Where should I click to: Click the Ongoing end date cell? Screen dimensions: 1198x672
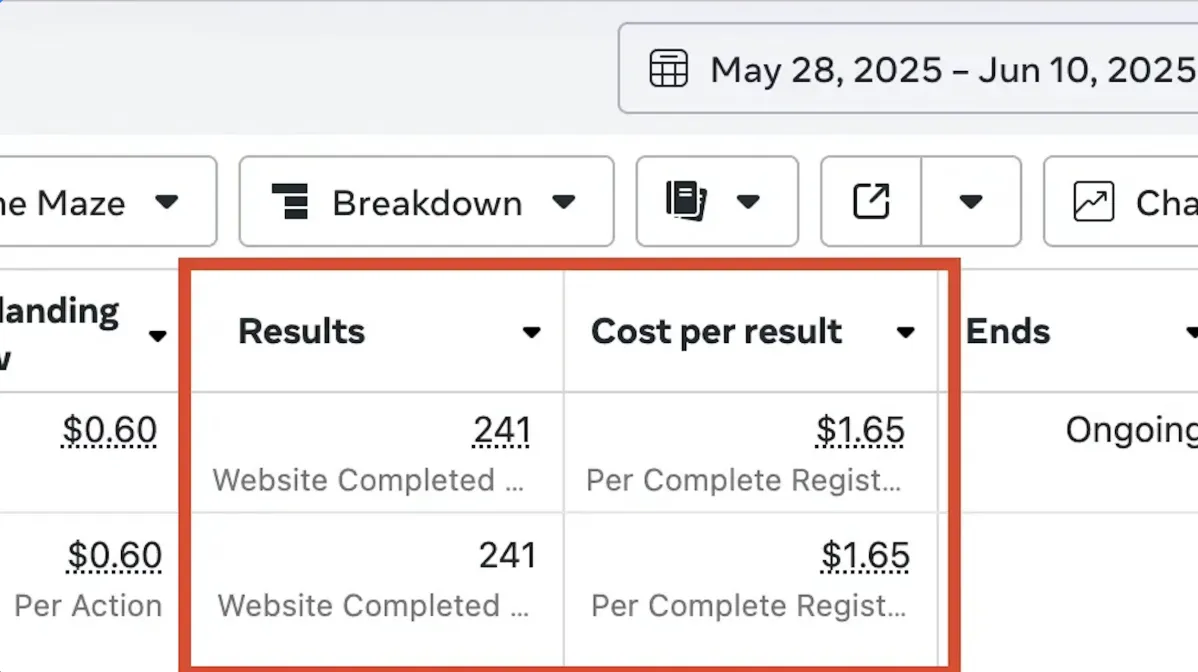coord(1130,430)
